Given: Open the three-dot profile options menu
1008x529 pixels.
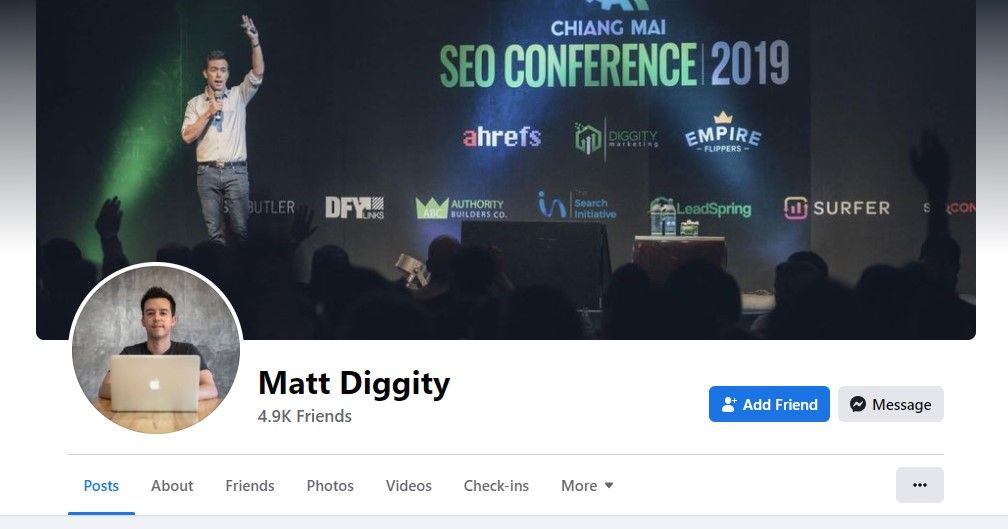Looking at the screenshot, I should [x=919, y=485].
